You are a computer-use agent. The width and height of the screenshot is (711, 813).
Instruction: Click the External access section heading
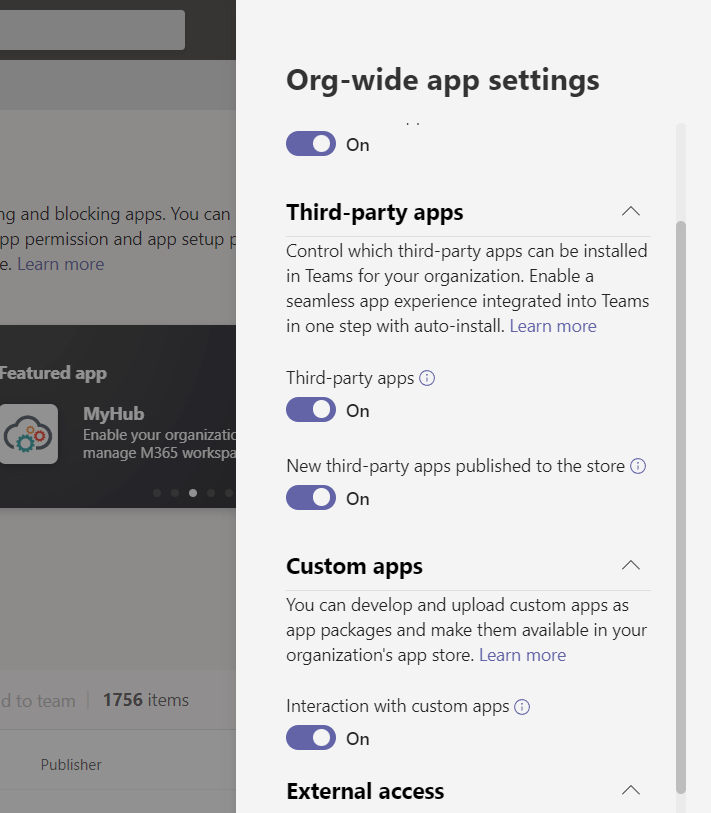tap(365, 791)
